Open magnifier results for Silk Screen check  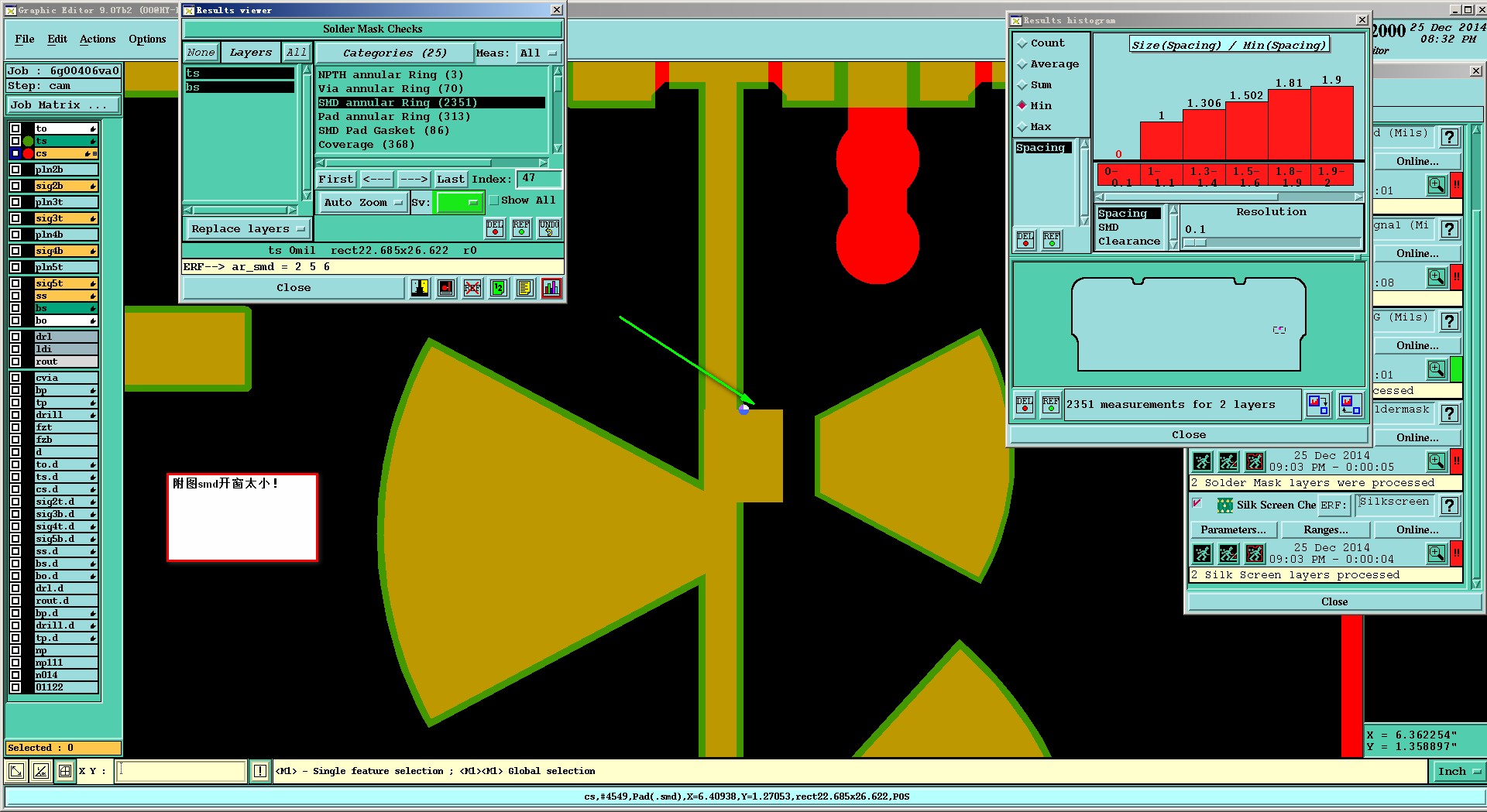(1437, 554)
